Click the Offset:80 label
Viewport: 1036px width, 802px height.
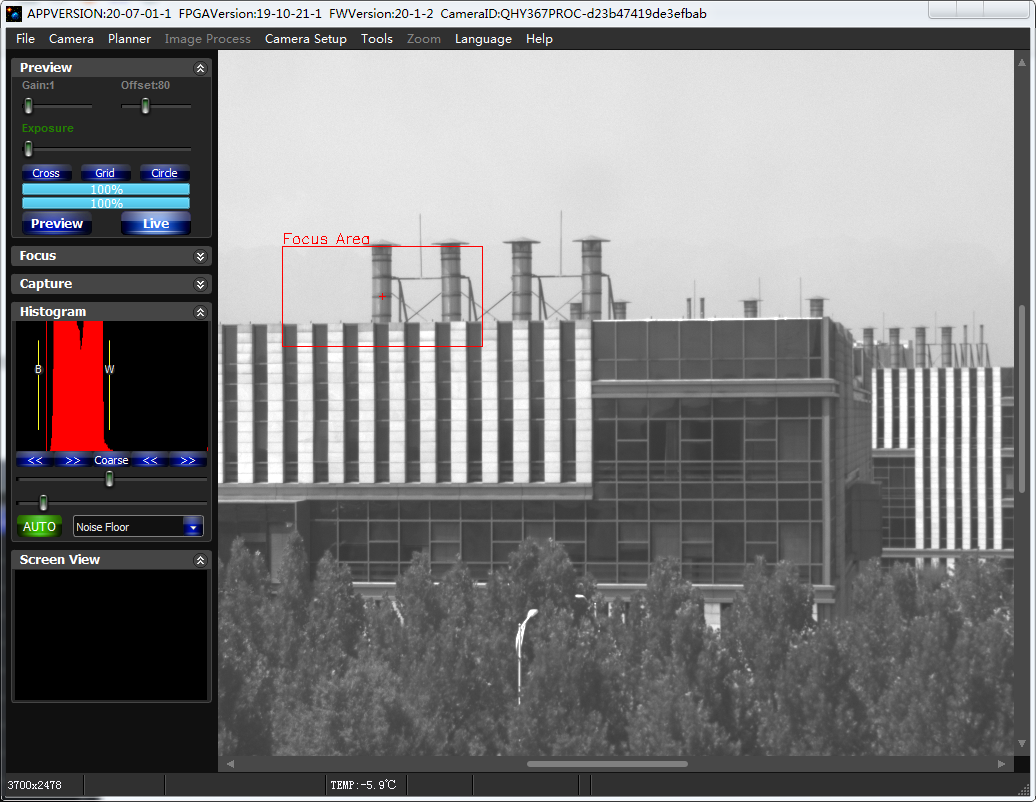point(145,85)
